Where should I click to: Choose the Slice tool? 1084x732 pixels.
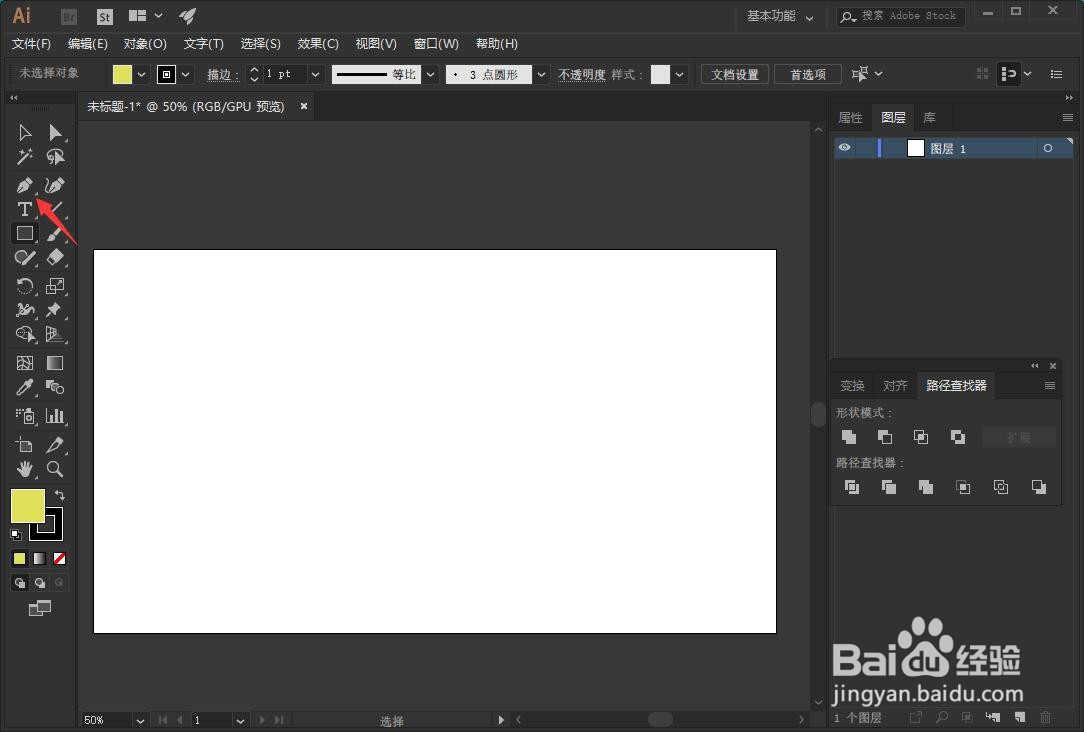[x=55, y=444]
